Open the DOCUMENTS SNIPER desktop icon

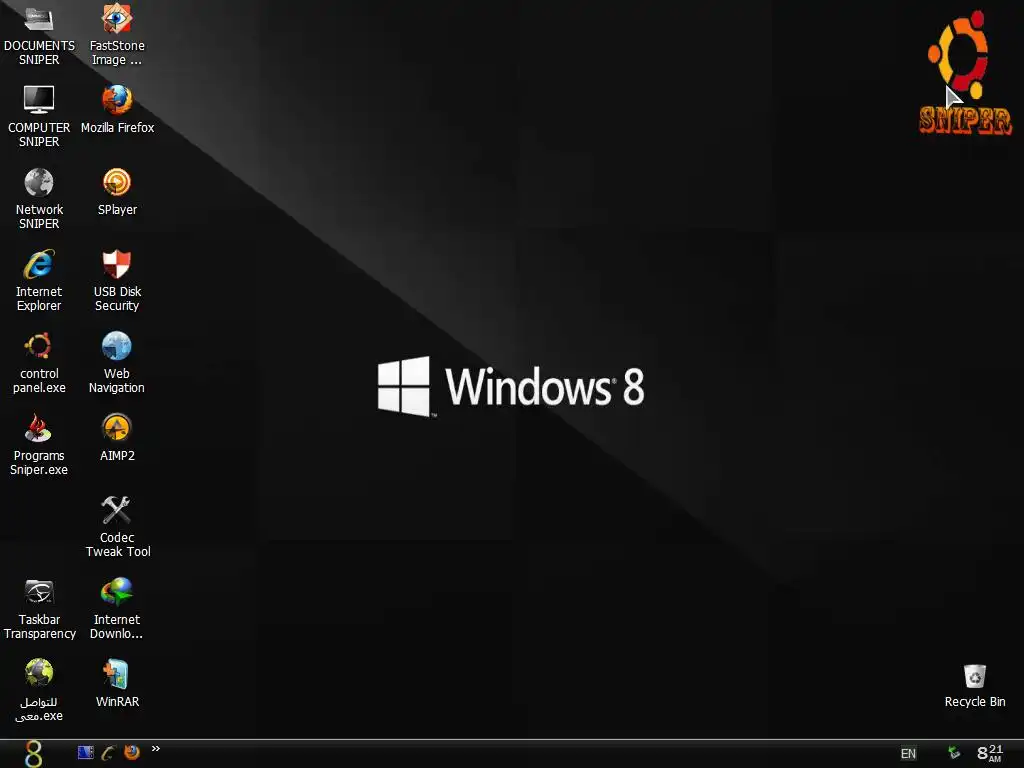click(x=39, y=34)
